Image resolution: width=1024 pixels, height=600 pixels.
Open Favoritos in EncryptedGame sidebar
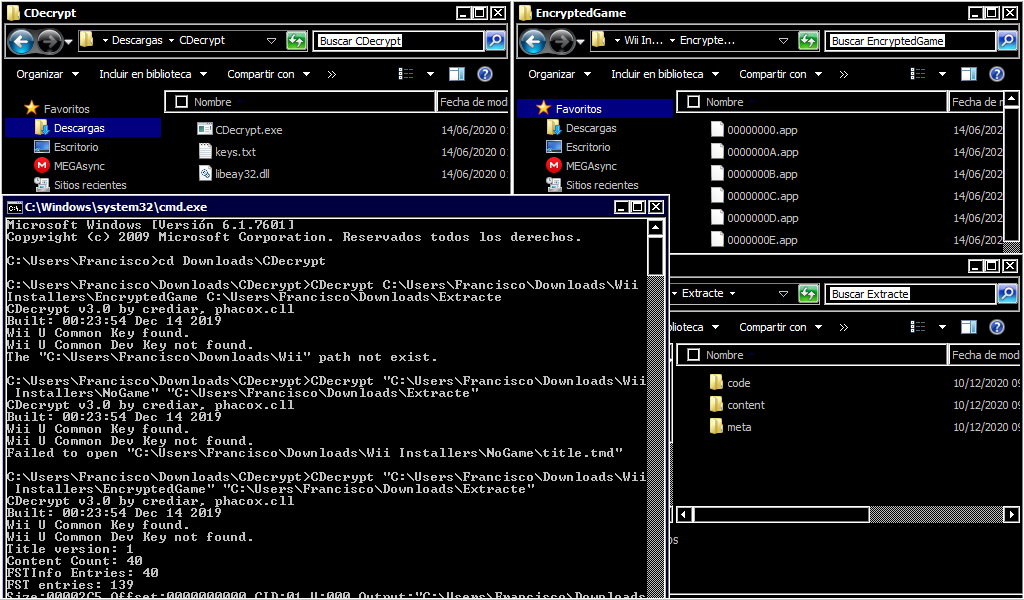pos(578,108)
